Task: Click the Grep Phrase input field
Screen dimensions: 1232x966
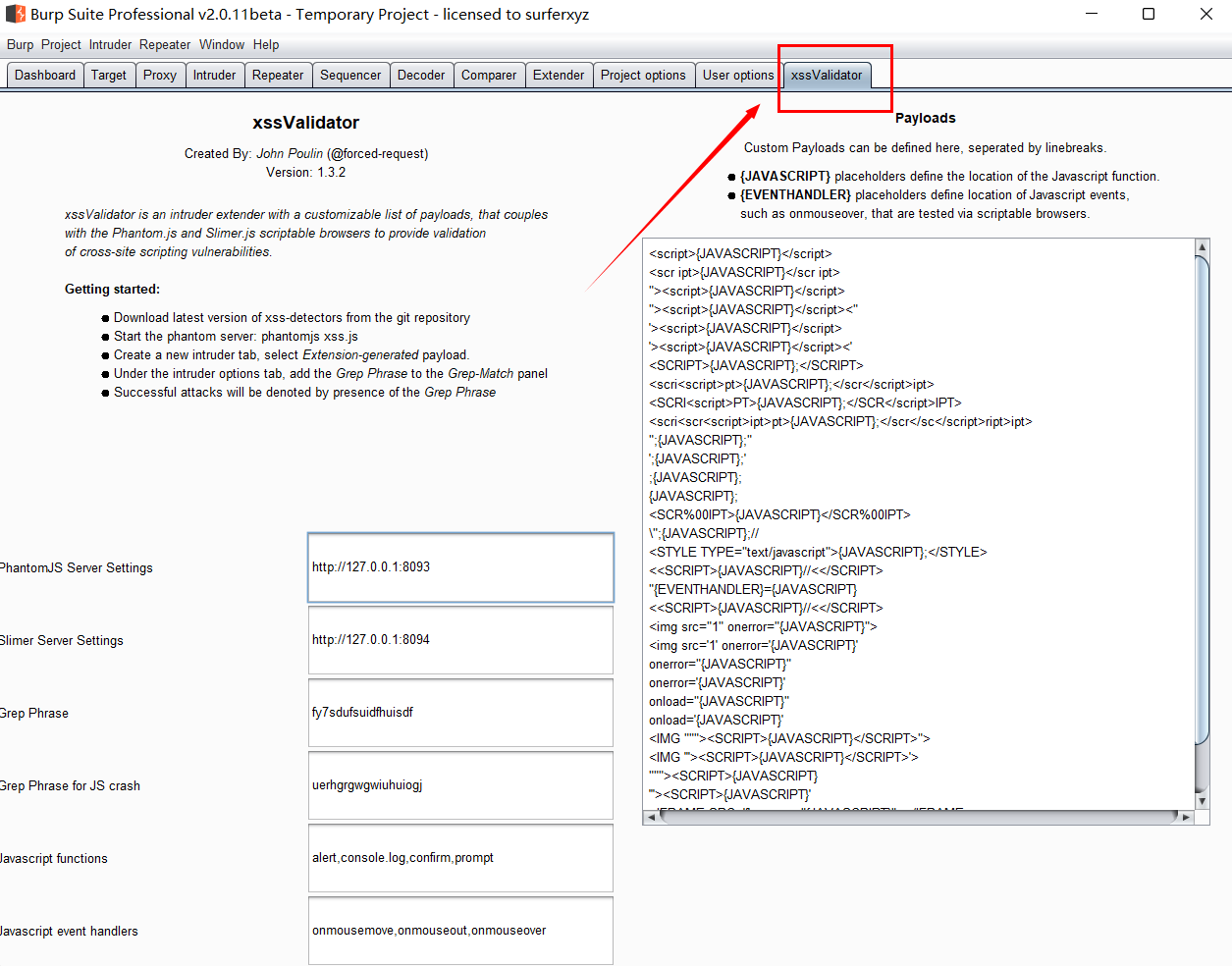Action: (x=460, y=713)
